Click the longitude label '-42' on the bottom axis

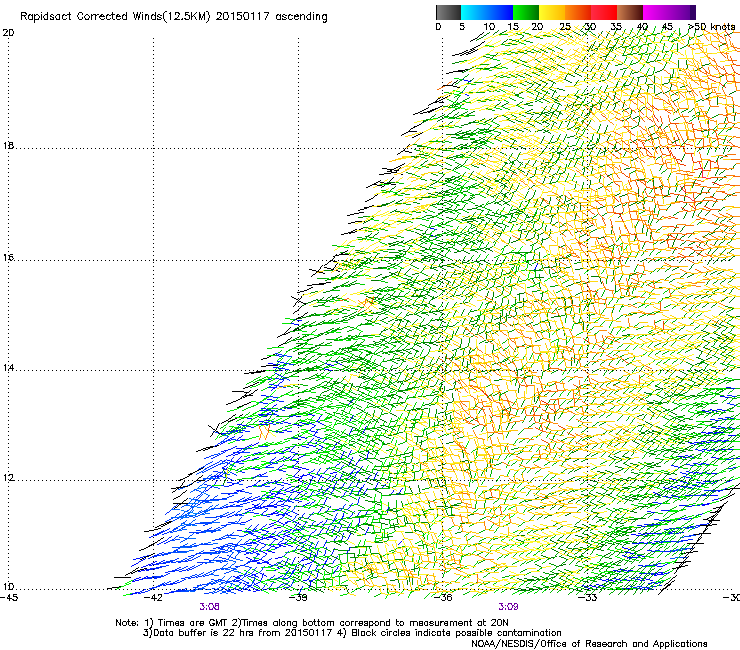[153, 598]
